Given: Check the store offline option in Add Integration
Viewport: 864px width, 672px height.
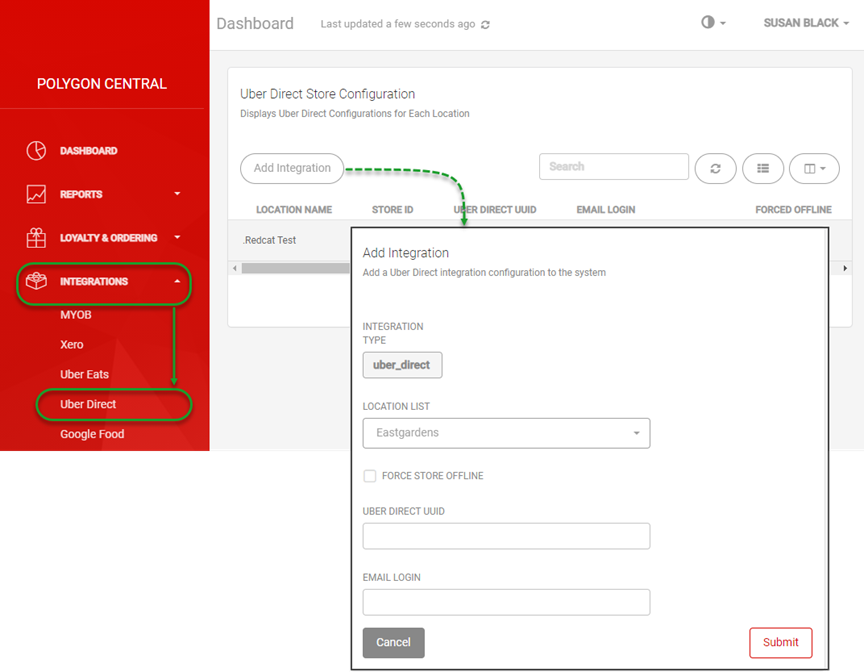Looking at the screenshot, I should [370, 476].
